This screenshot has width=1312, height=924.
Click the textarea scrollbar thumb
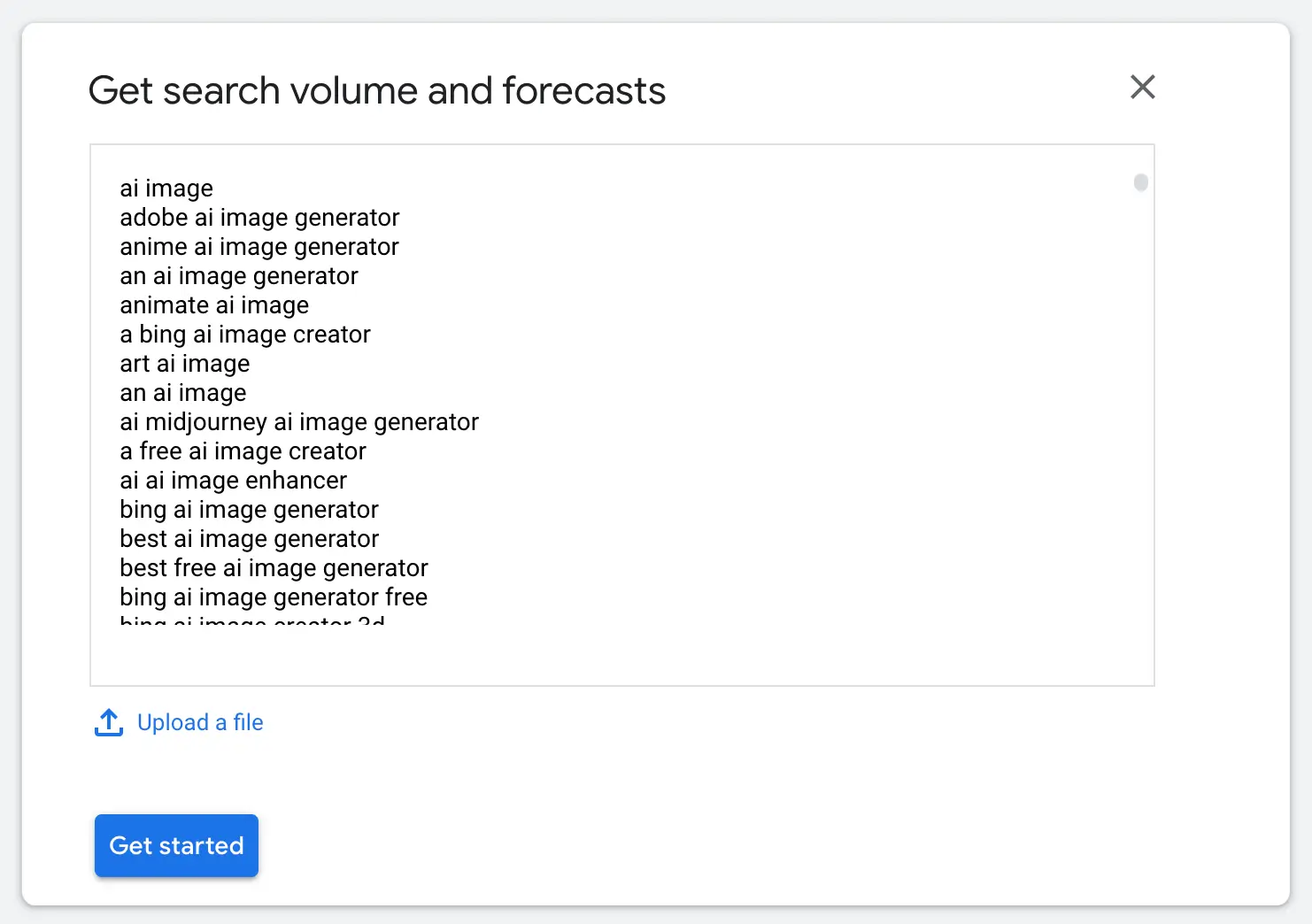pos(1141,183)
